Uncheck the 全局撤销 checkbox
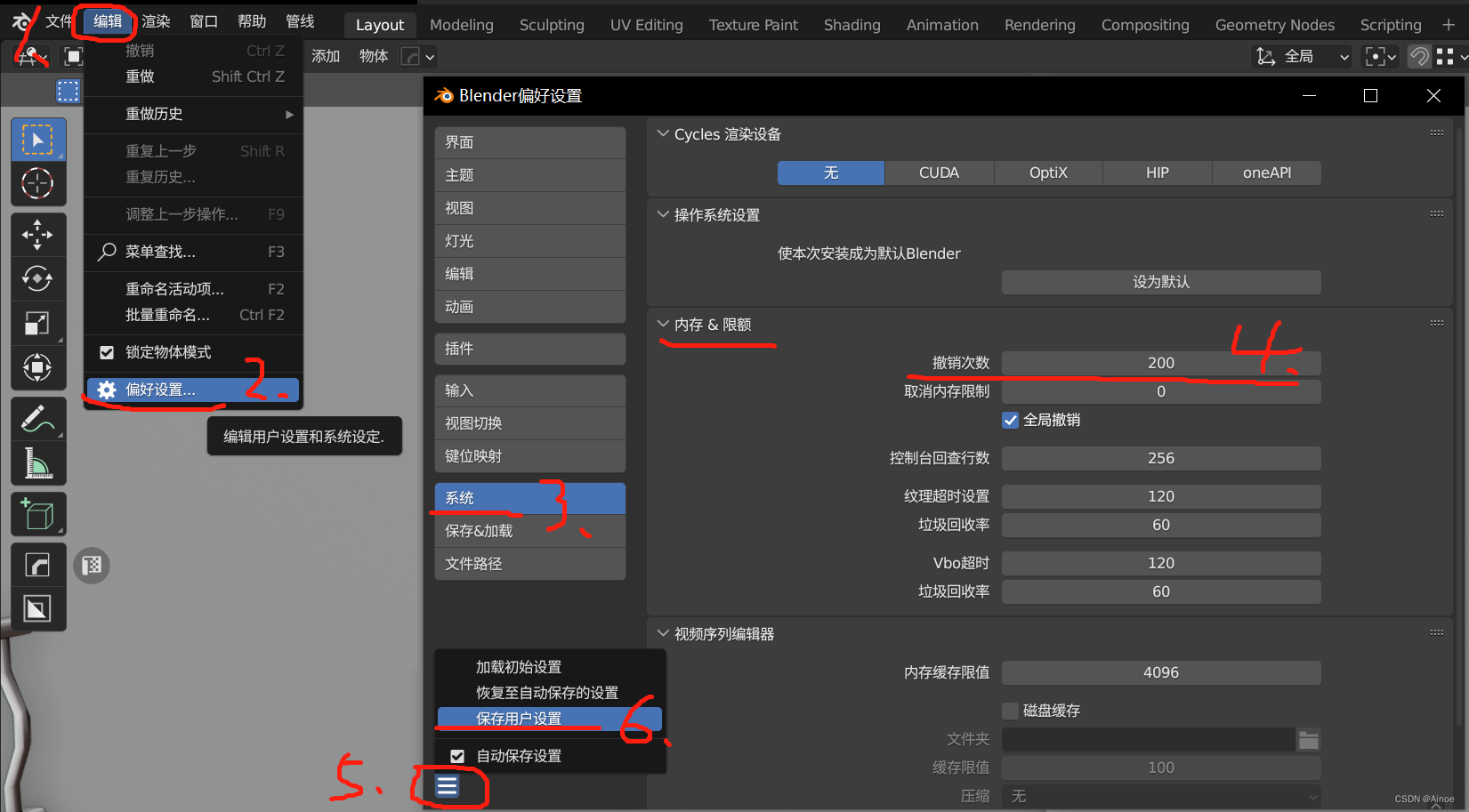The width and height of the screenshot is (1469, 812). point(1011,420)
